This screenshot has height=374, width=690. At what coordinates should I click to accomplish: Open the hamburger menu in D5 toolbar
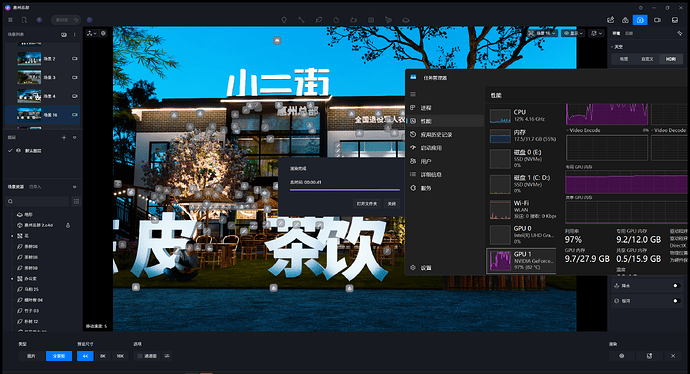(10, 20)
